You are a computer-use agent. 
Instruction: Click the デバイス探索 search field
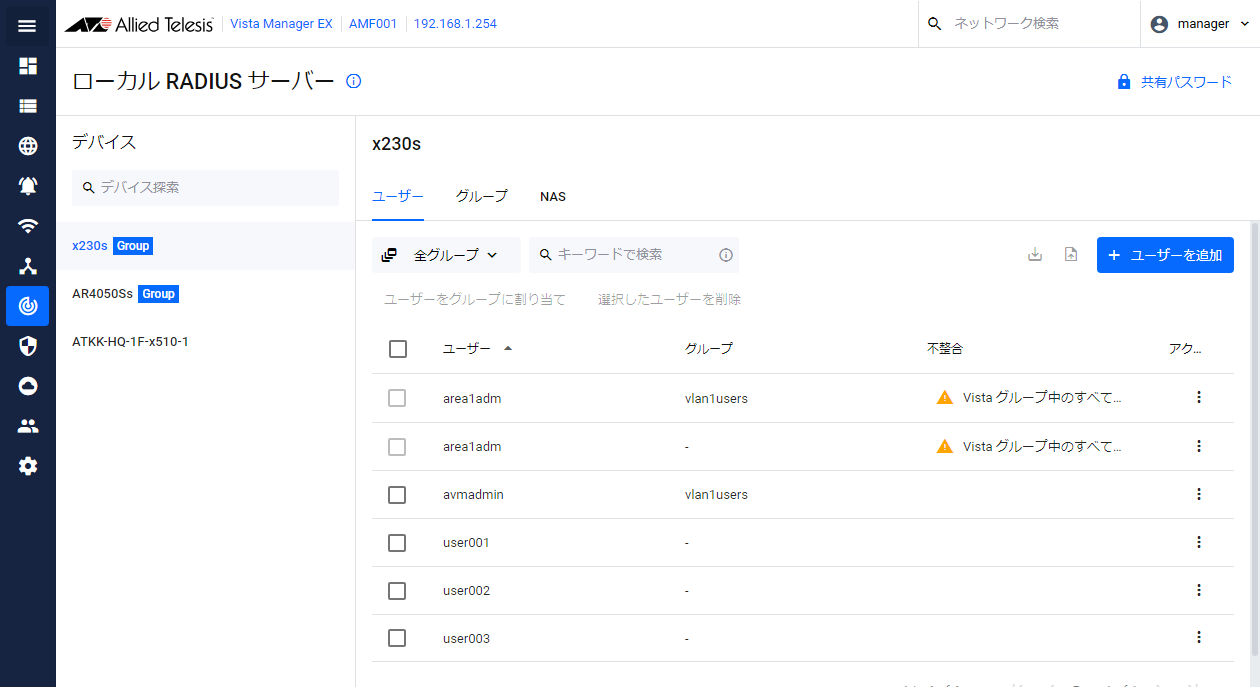(206, 188)
